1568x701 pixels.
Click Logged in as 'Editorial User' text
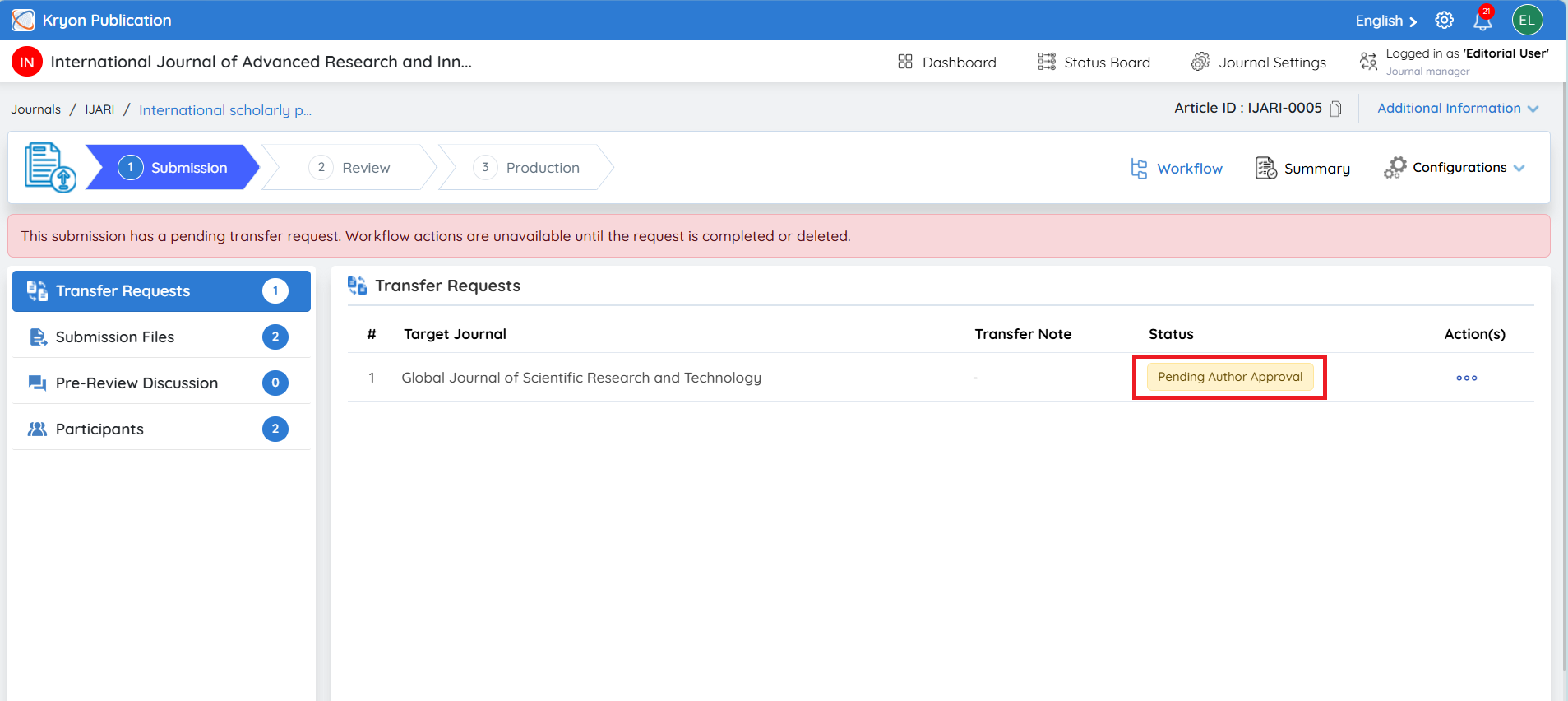(x=1467, y=53)
